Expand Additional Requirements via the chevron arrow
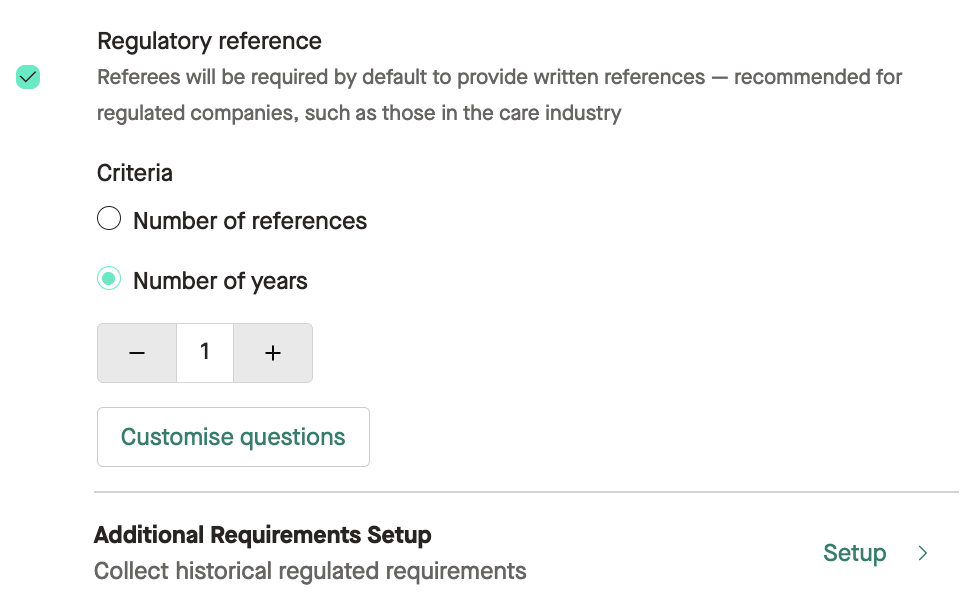 click(x=923, y=553)
